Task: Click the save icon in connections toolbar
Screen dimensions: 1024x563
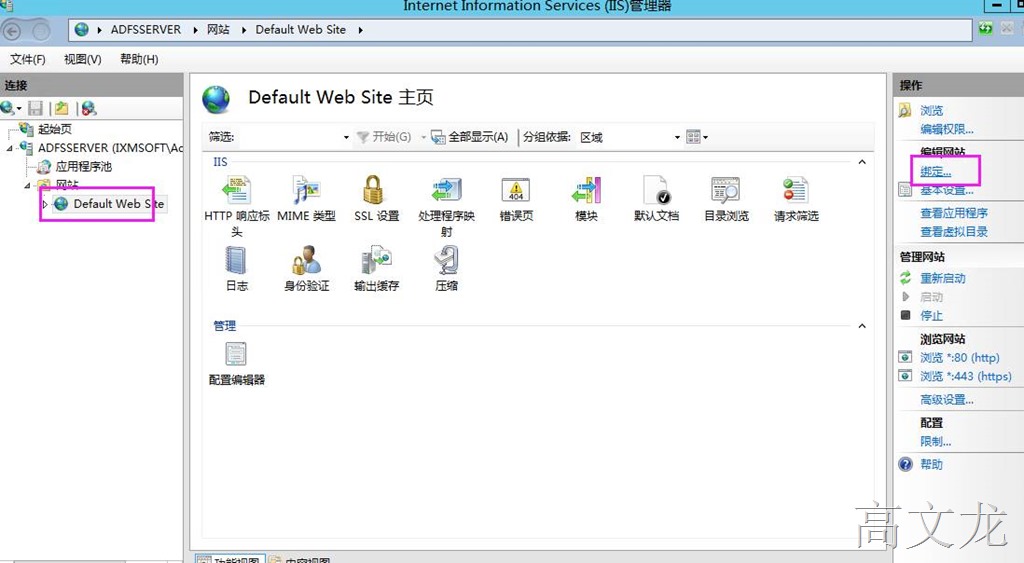Action: pos(36,108)
